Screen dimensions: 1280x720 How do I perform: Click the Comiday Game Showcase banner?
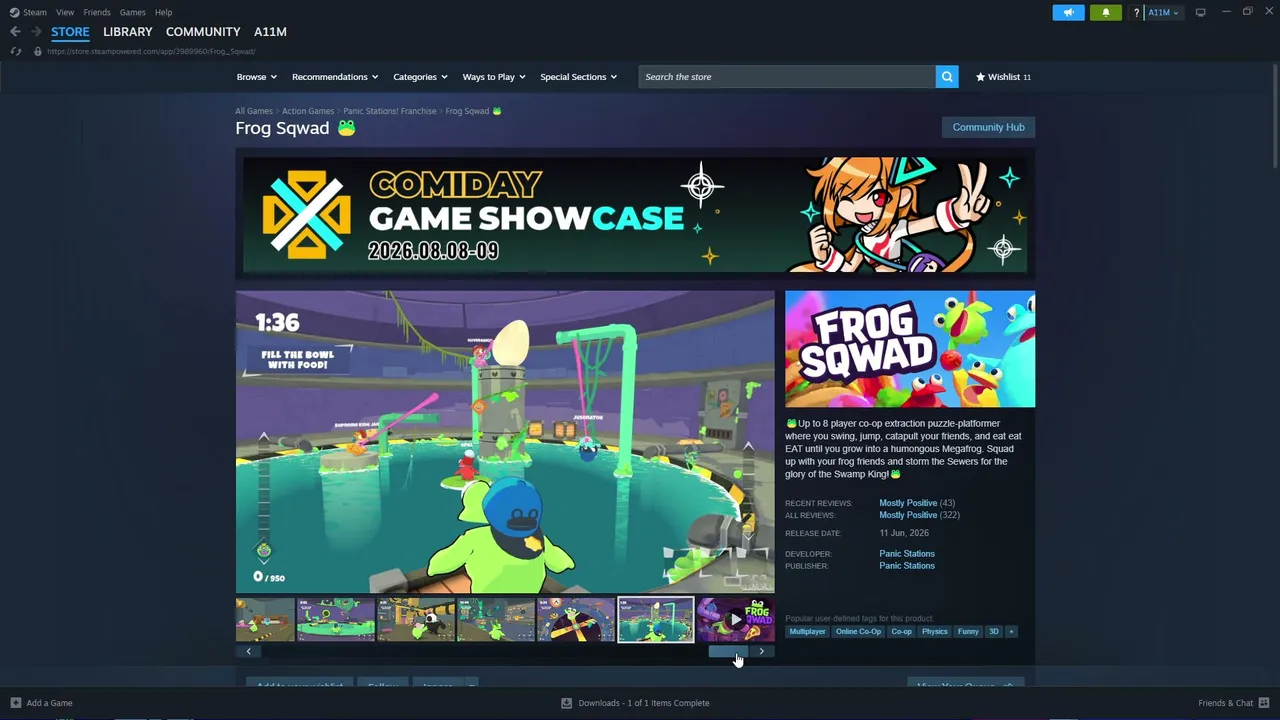pyautogui.click(x=635, y=214)
